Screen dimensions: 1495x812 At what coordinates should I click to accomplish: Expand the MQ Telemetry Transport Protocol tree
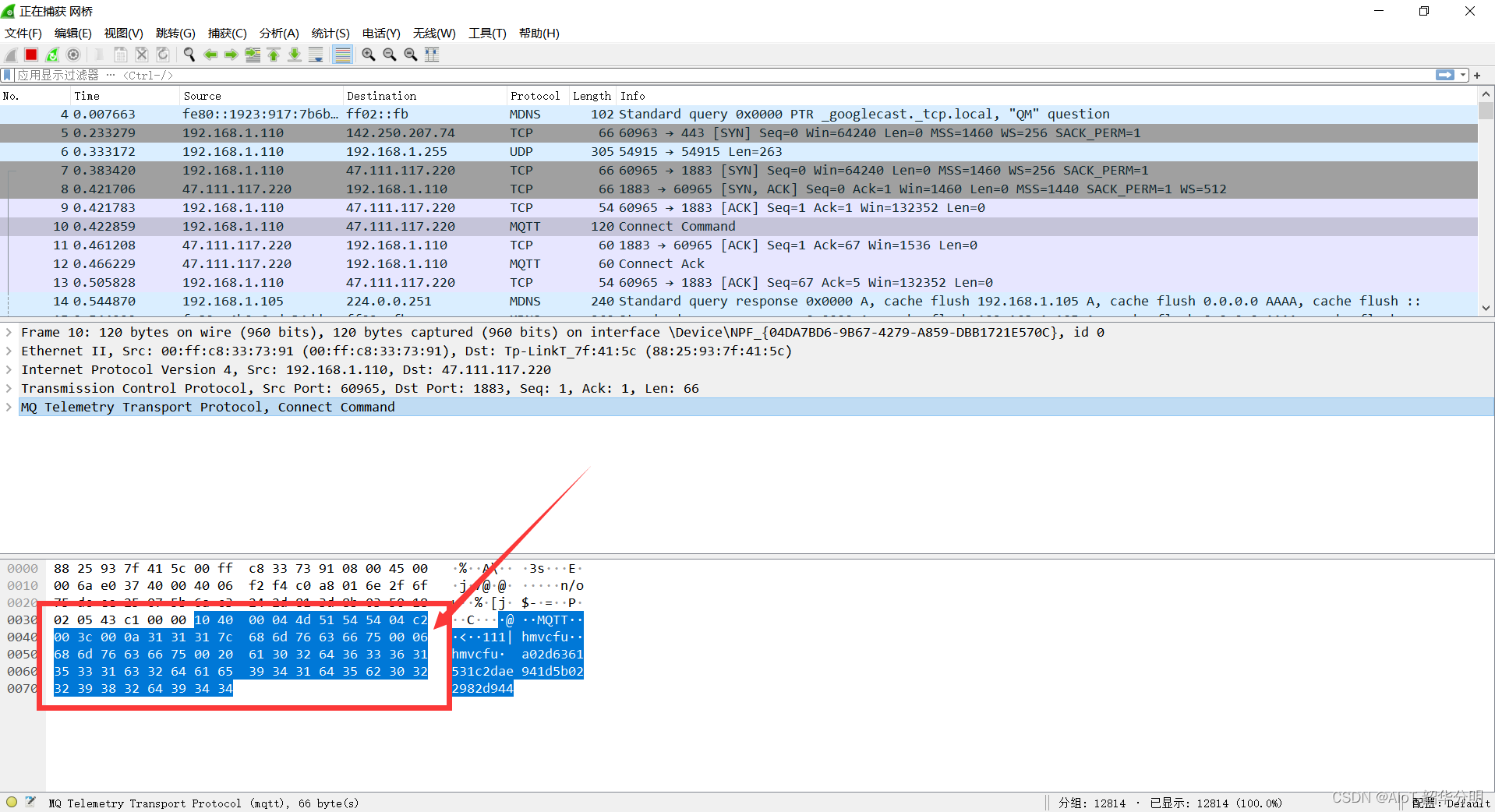pyautogui.click(x=9, y=408)
